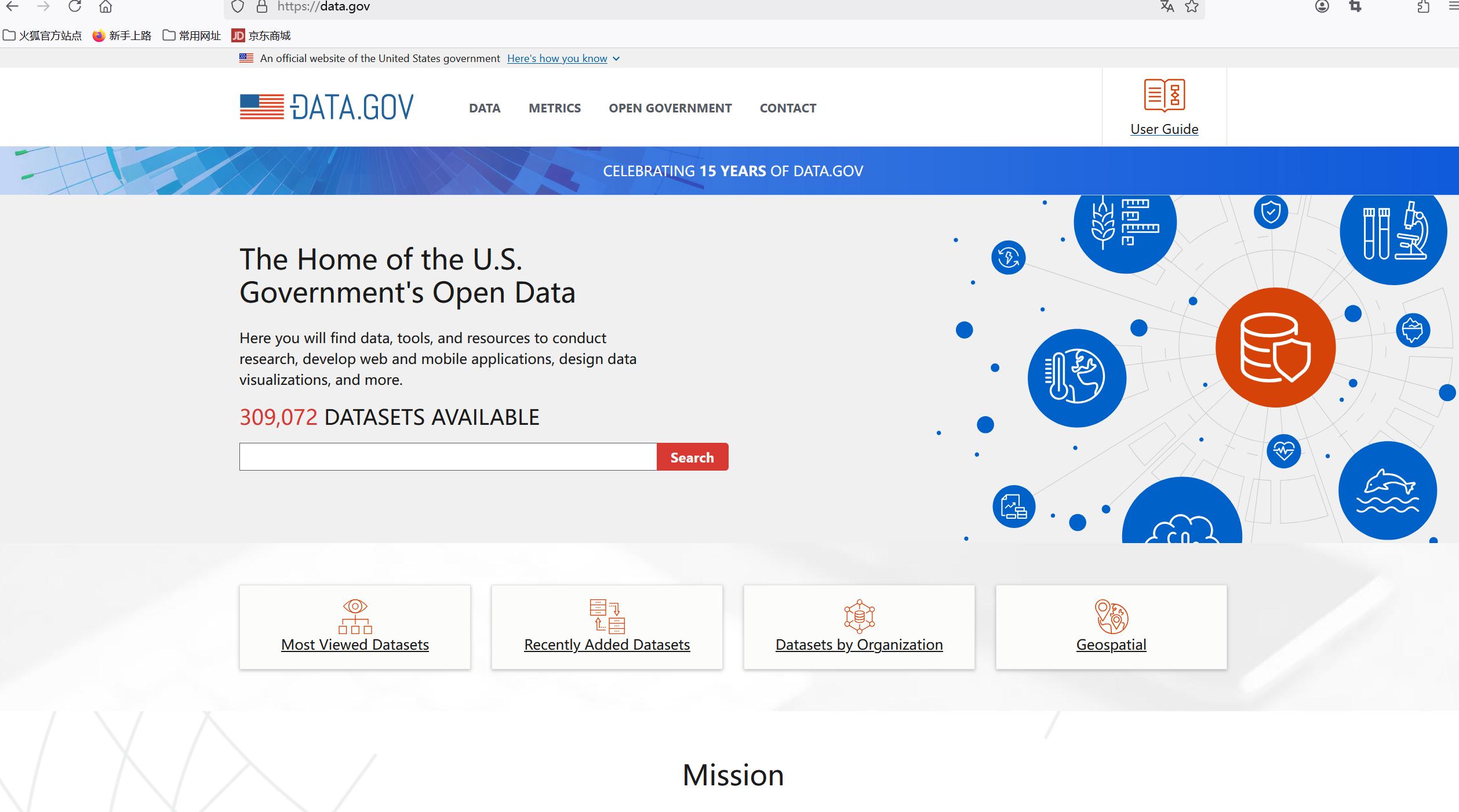
Task: Click the site padlock icon
Action: [x=262, y=6]
